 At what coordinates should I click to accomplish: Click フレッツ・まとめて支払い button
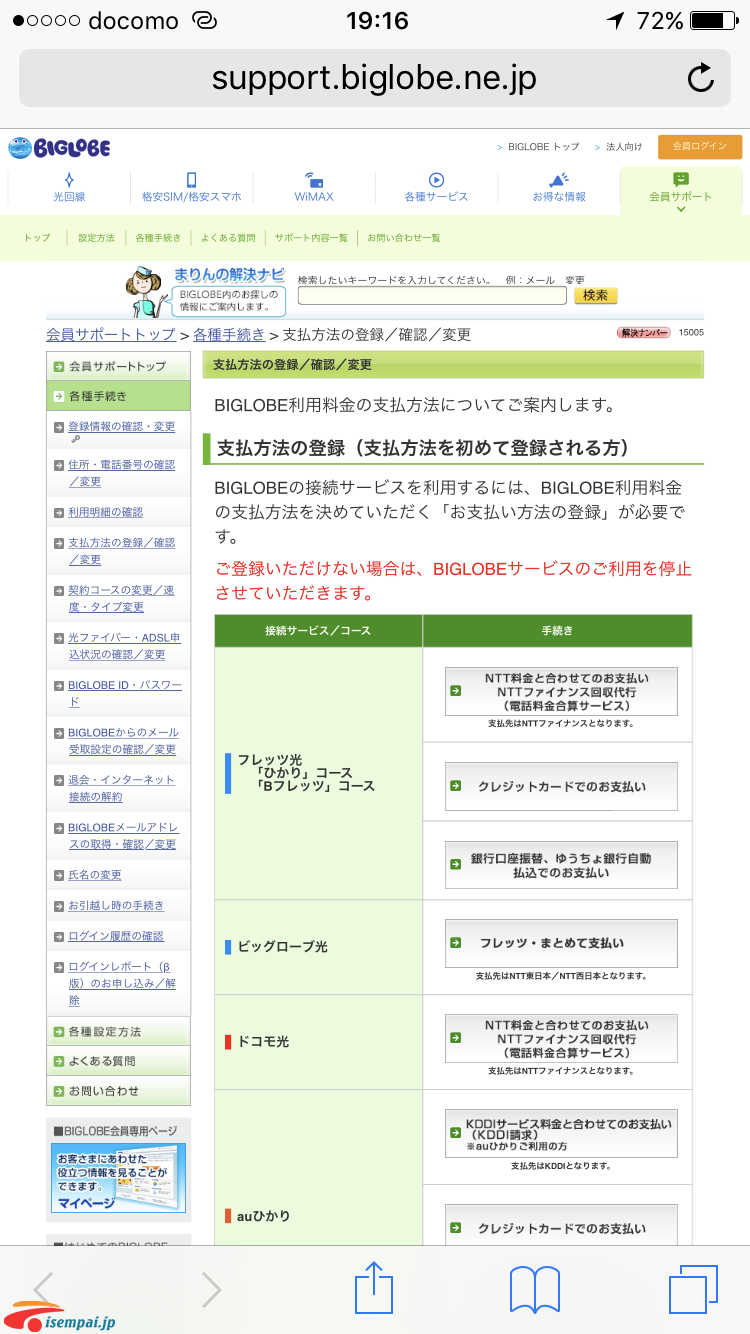click(x=561, y=943)
